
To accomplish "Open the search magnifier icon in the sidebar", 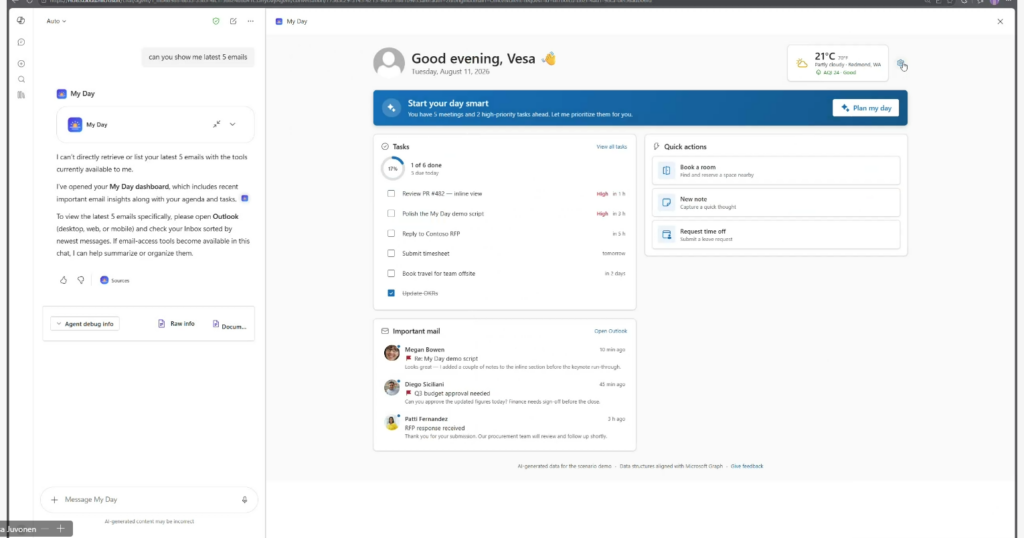I will pos(21,80).
